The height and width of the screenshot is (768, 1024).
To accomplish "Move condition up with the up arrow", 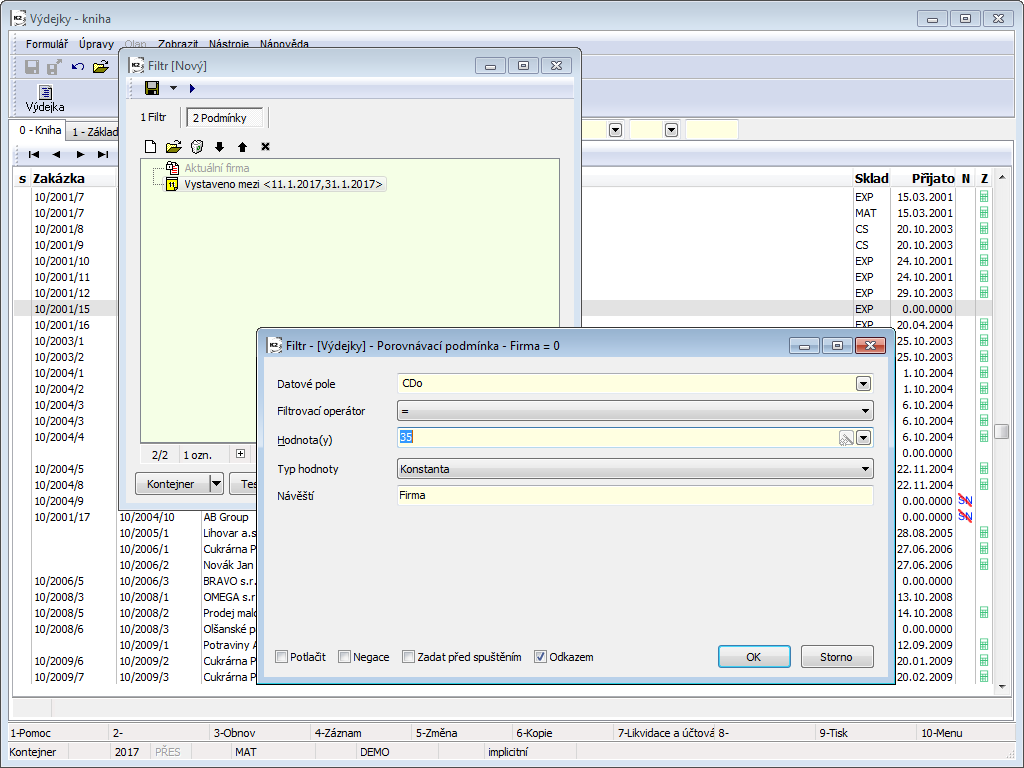I will click(x=242, y=147).
